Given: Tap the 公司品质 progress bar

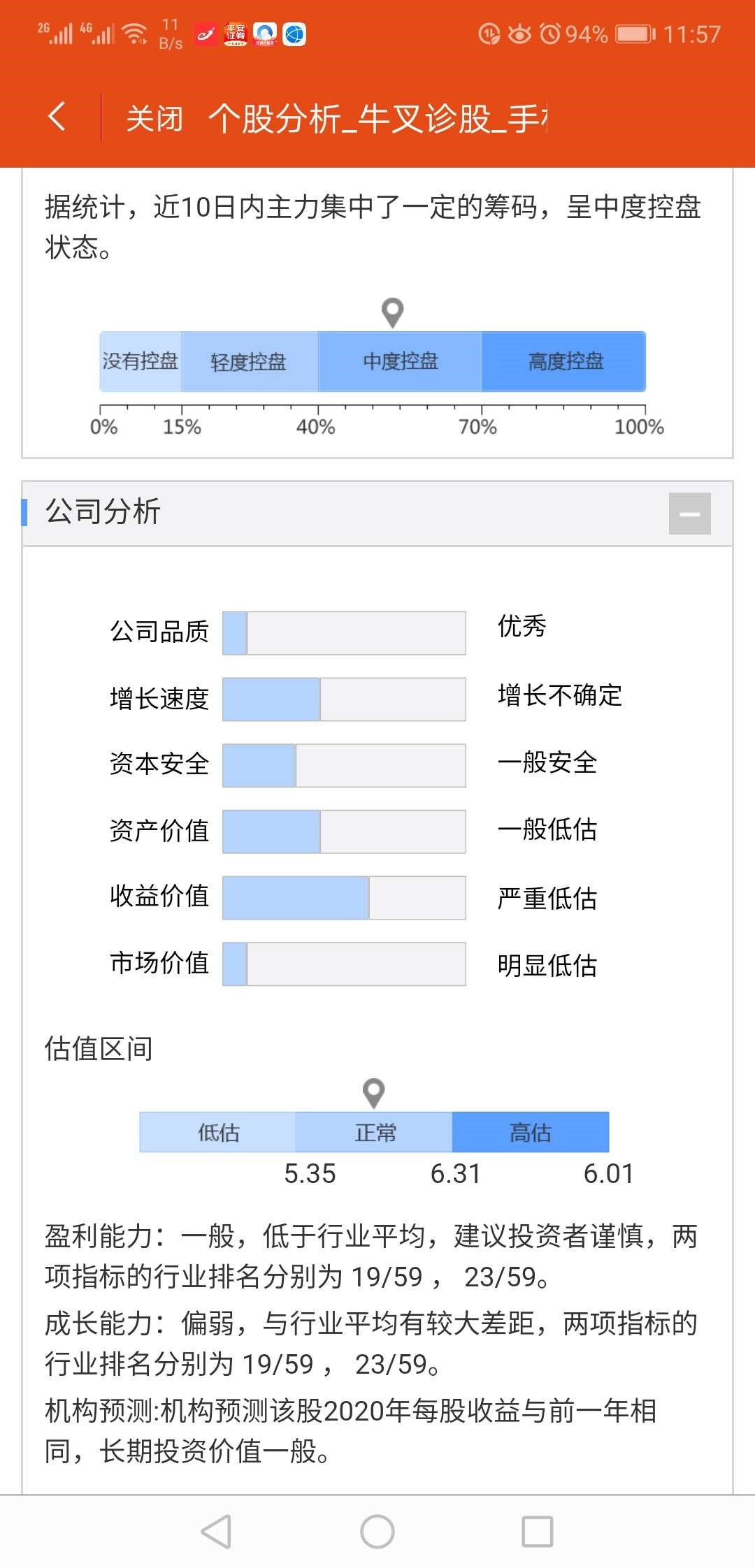Looking at the screenshot, I should pos(344,633).
